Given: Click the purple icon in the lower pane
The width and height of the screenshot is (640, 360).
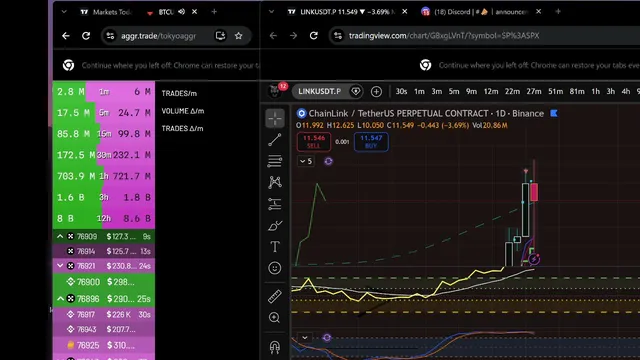Looking at the screenshot, I should 327,338.
